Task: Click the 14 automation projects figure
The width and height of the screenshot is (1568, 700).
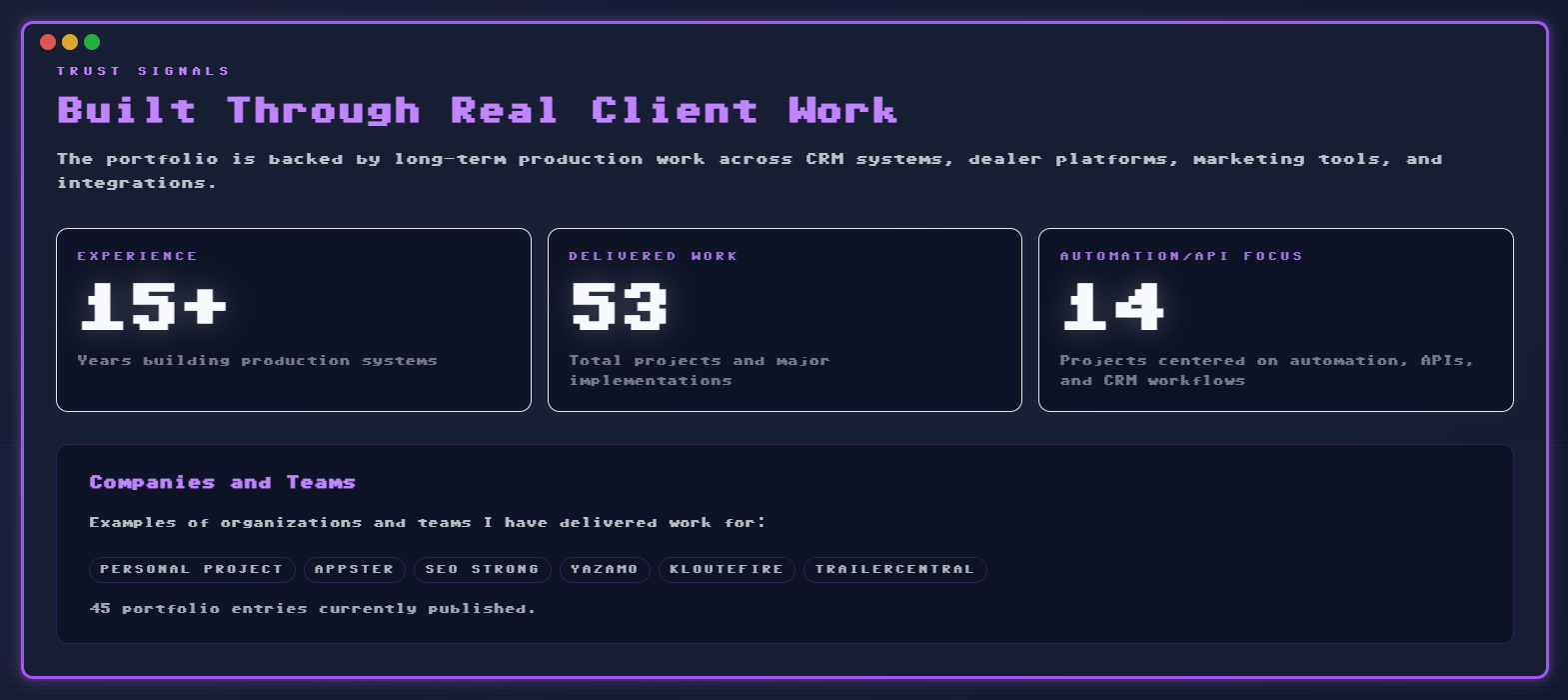Action: pyautogui.click(x=1113, y=306)
